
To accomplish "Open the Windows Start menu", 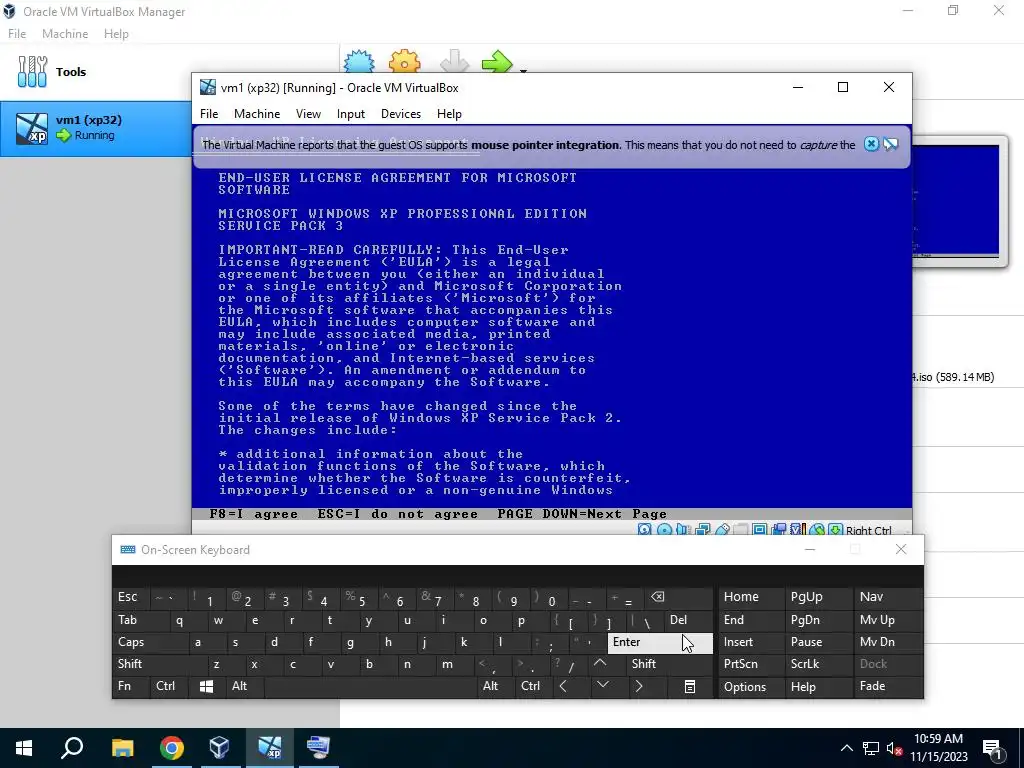I will click(24, 748).
